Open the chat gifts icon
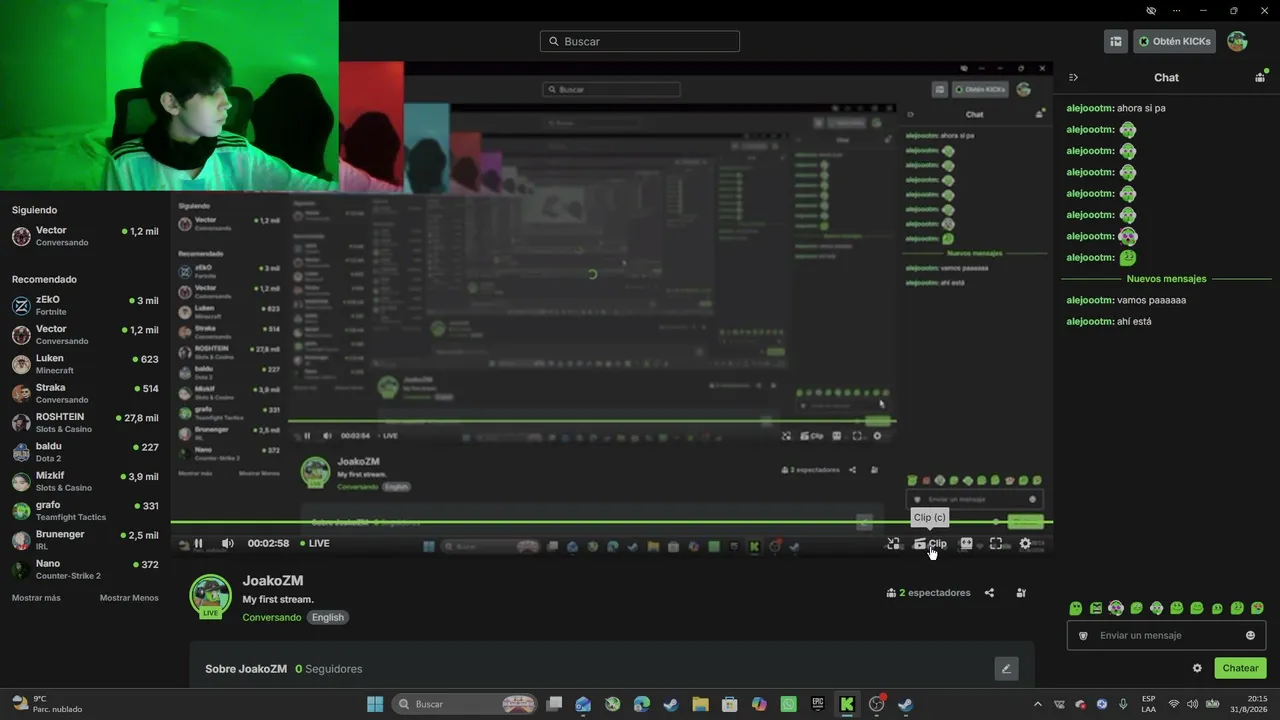This screenshot has width=1280, height=720. [1260, 77]
